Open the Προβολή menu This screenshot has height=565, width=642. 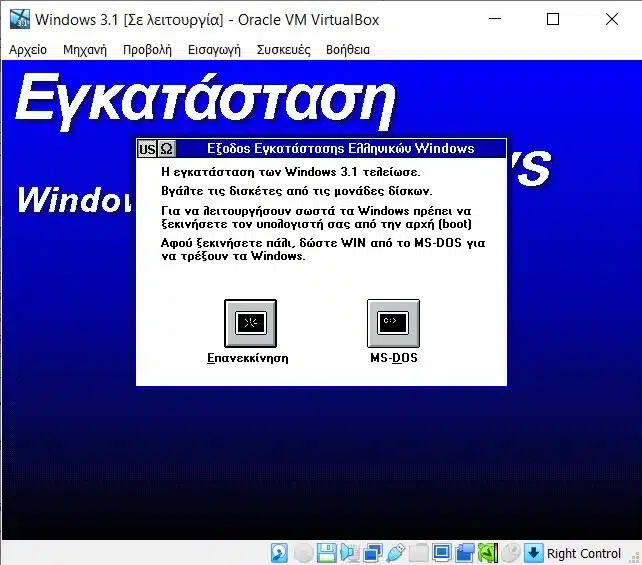point(147,50)
